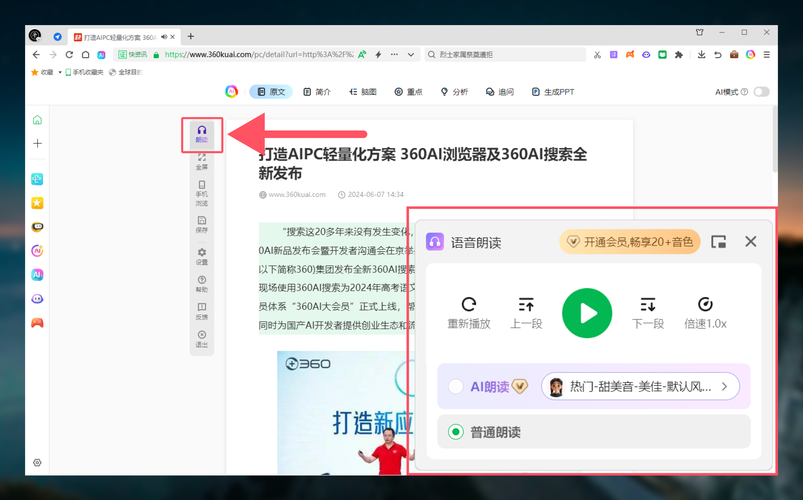Select the 原文 tab
The width and height of the screenshot is (803, 500).
(x=271, y=92)
